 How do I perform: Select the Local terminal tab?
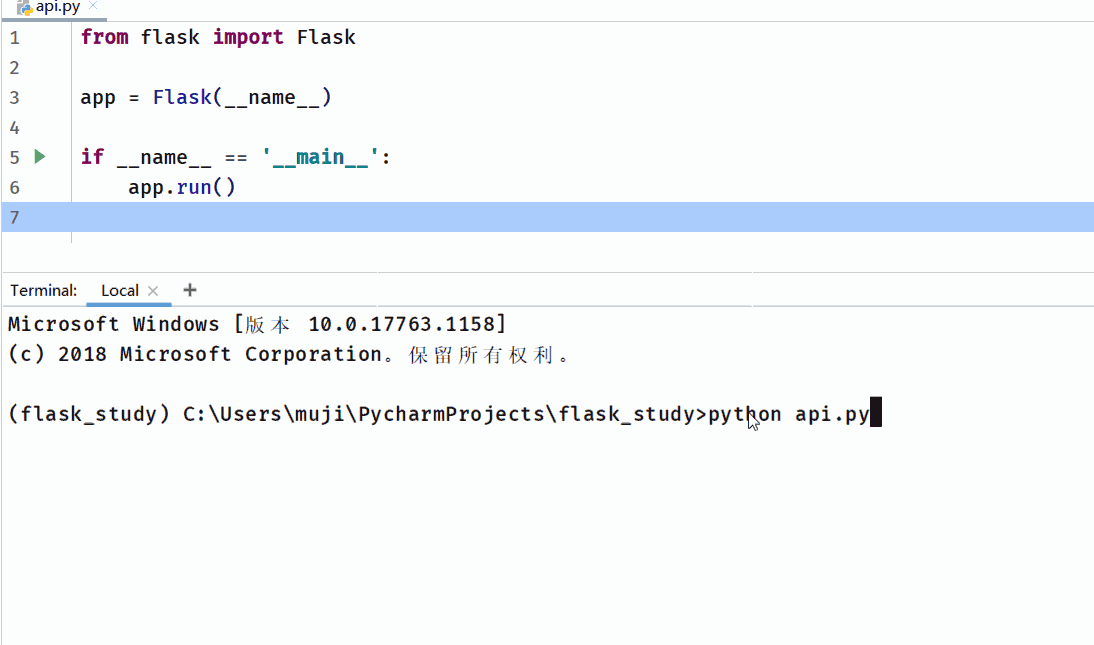click(119, 290)
